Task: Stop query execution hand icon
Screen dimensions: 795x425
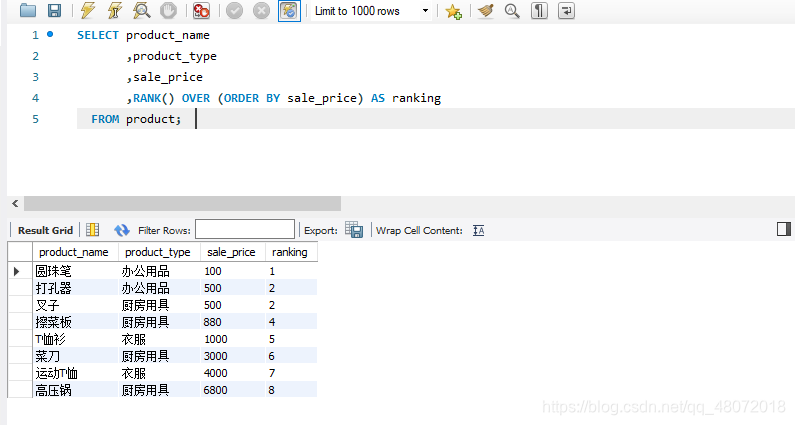Action: pyautogui.click(x=168, y=11)
